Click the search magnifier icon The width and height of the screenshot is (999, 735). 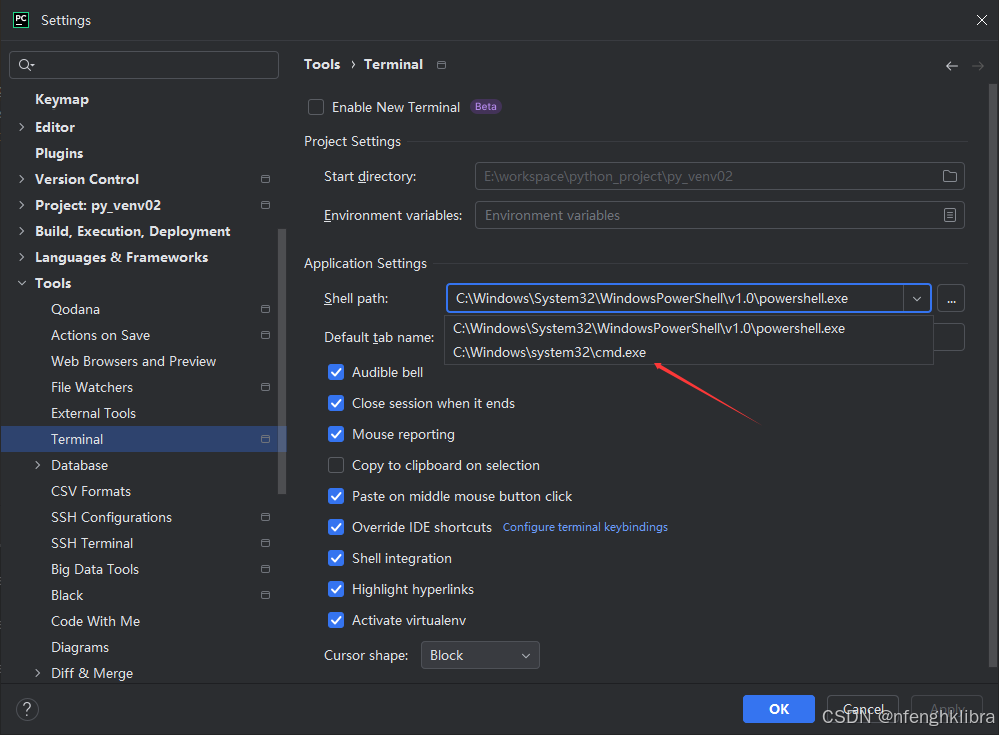click(x=25, y=65)
